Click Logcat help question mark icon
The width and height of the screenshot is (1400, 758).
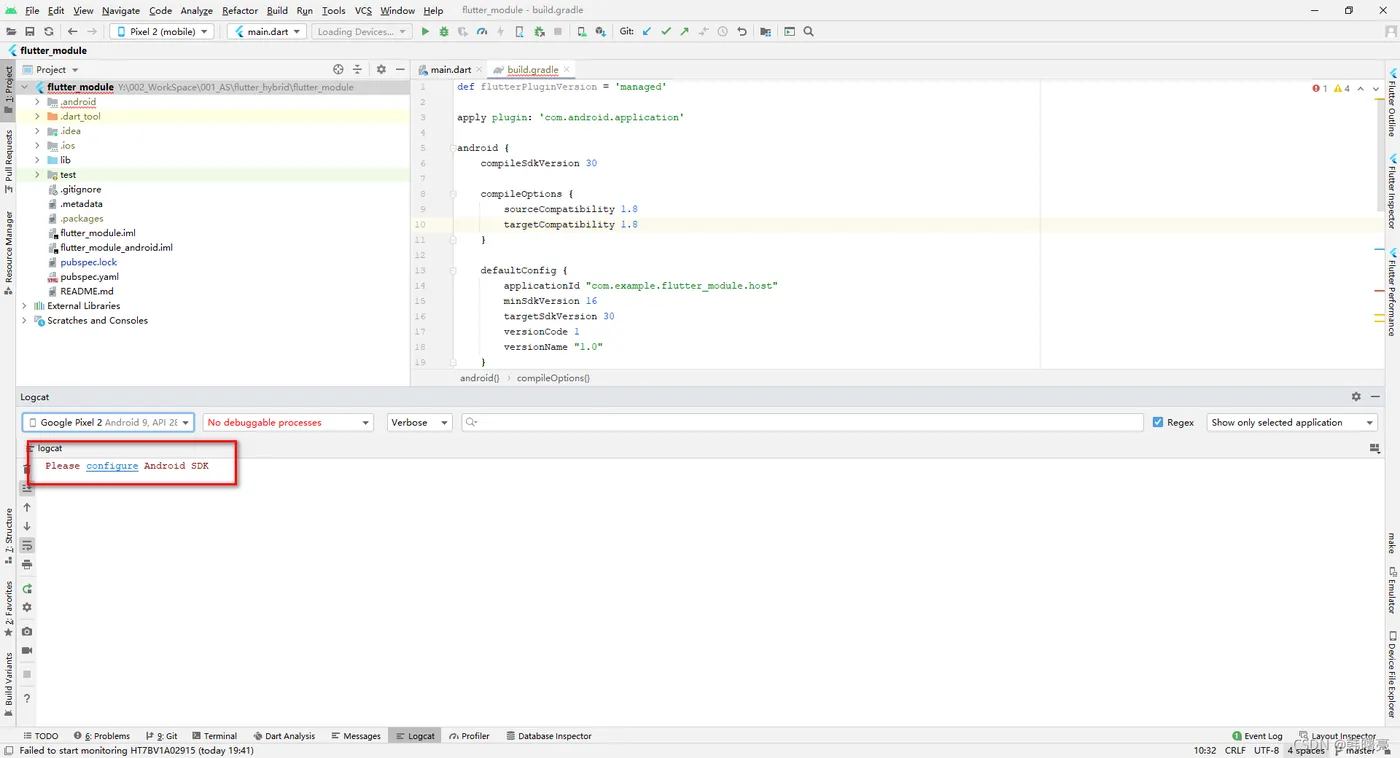pos(27,698)
